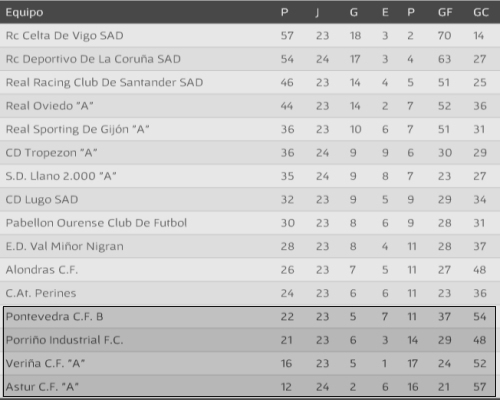Click S.D. Llano 2.000 "A" team
The height and width of the screenshot is (400, 500).
point(61,176)
